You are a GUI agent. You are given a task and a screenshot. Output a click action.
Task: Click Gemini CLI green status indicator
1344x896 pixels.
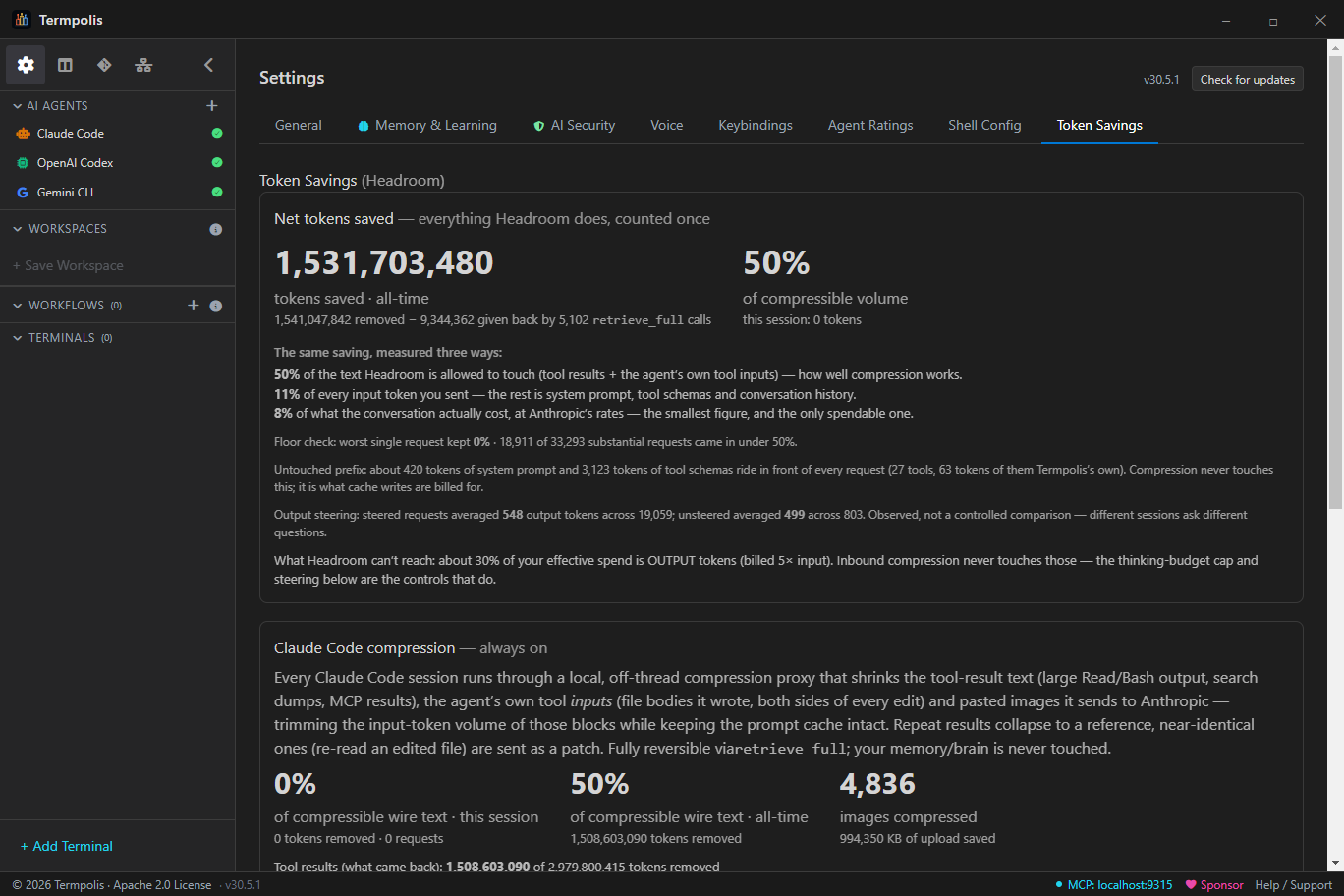click(x=217, y=193)
